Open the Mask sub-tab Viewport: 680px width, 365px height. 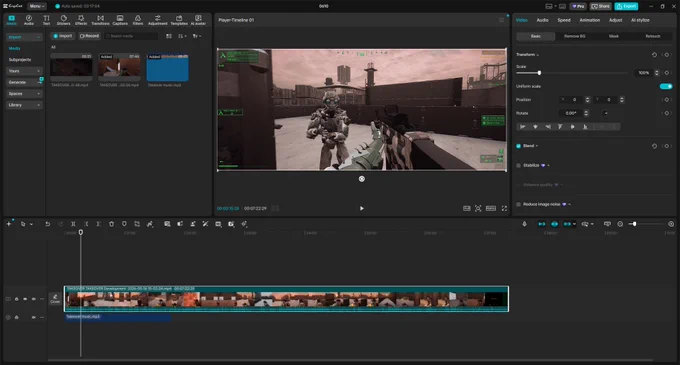tap(614, 36)
